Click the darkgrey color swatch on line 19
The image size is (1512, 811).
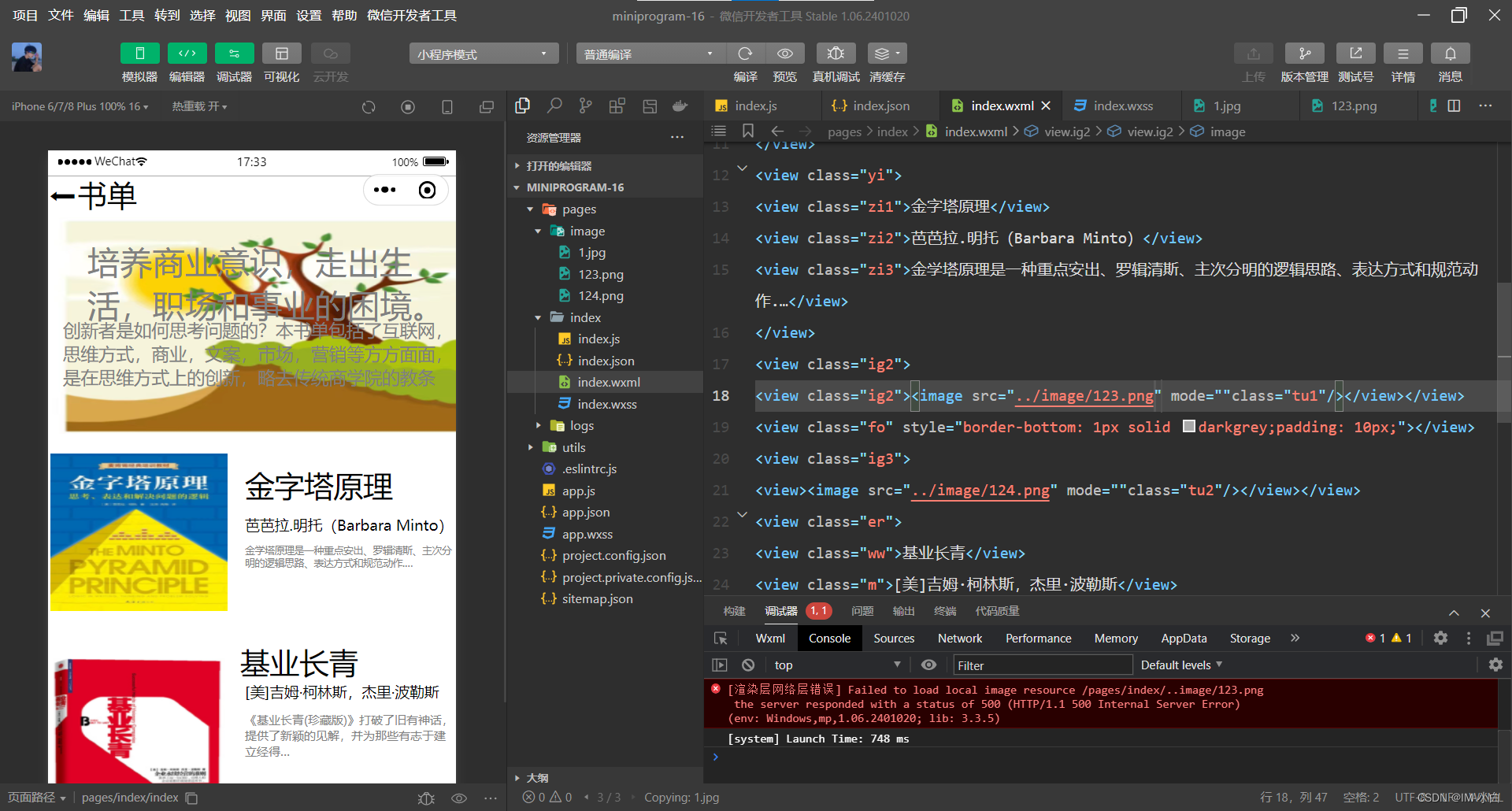pos(1189,427)
